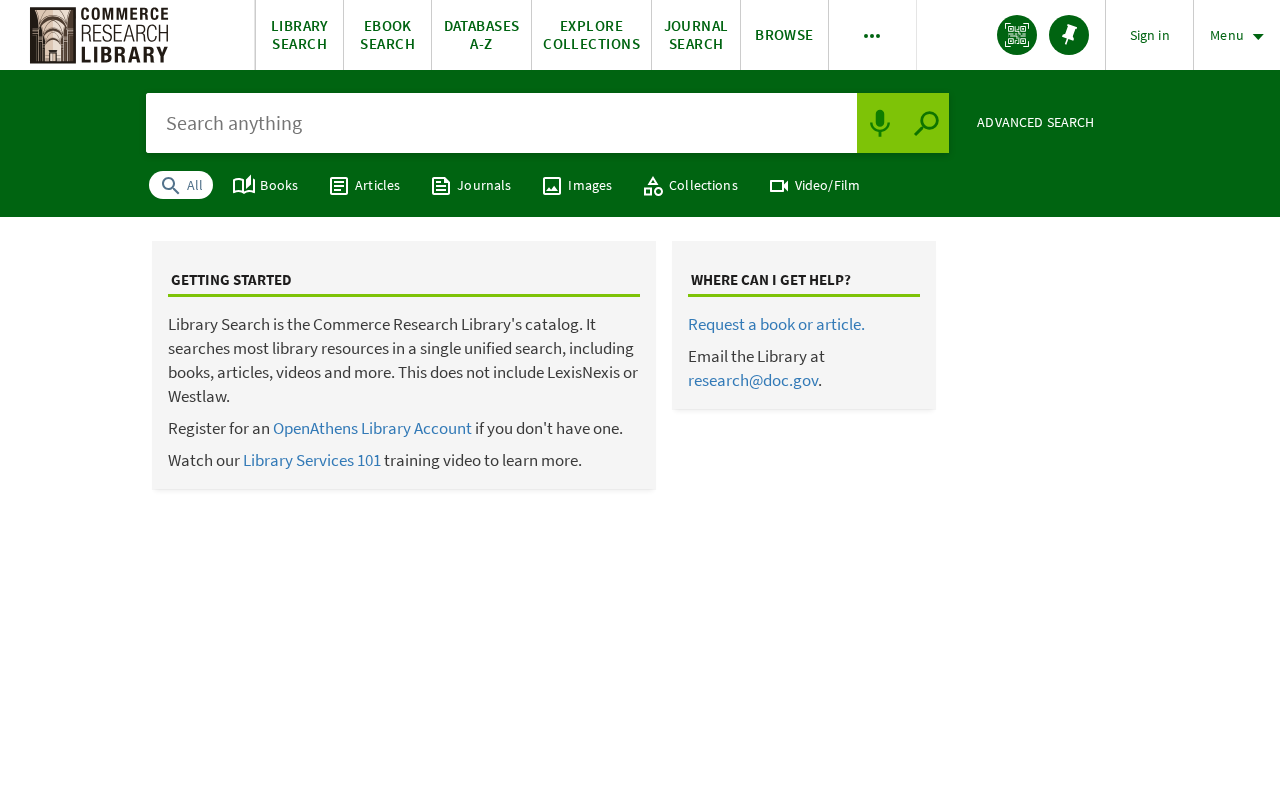This screenshot has height=800, width=1280.
Task: Go to Databases A-Z
Action: click(481, 35)
